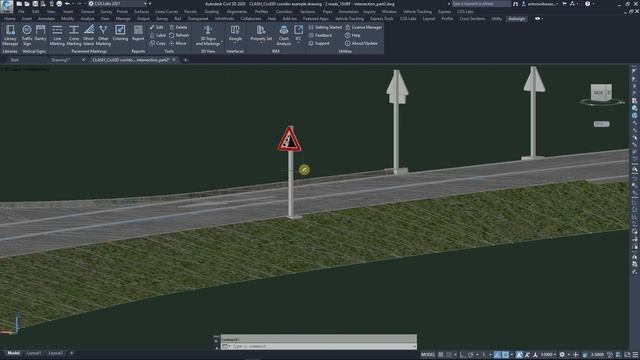Screen dimensions: 640x360
Task: Switch to the Start document tab
Action: (x=14, y=60)
